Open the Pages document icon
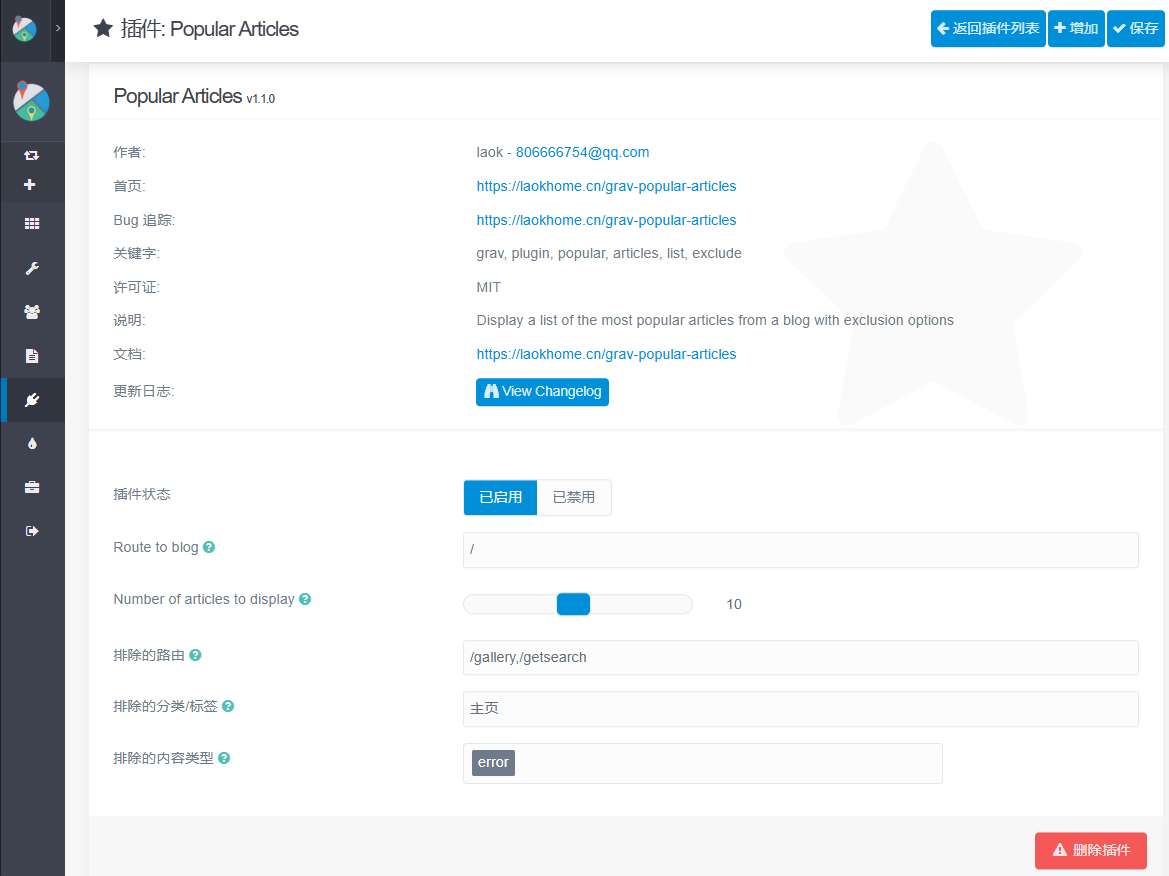1169x876 pixels. click(x=32, y=356)
